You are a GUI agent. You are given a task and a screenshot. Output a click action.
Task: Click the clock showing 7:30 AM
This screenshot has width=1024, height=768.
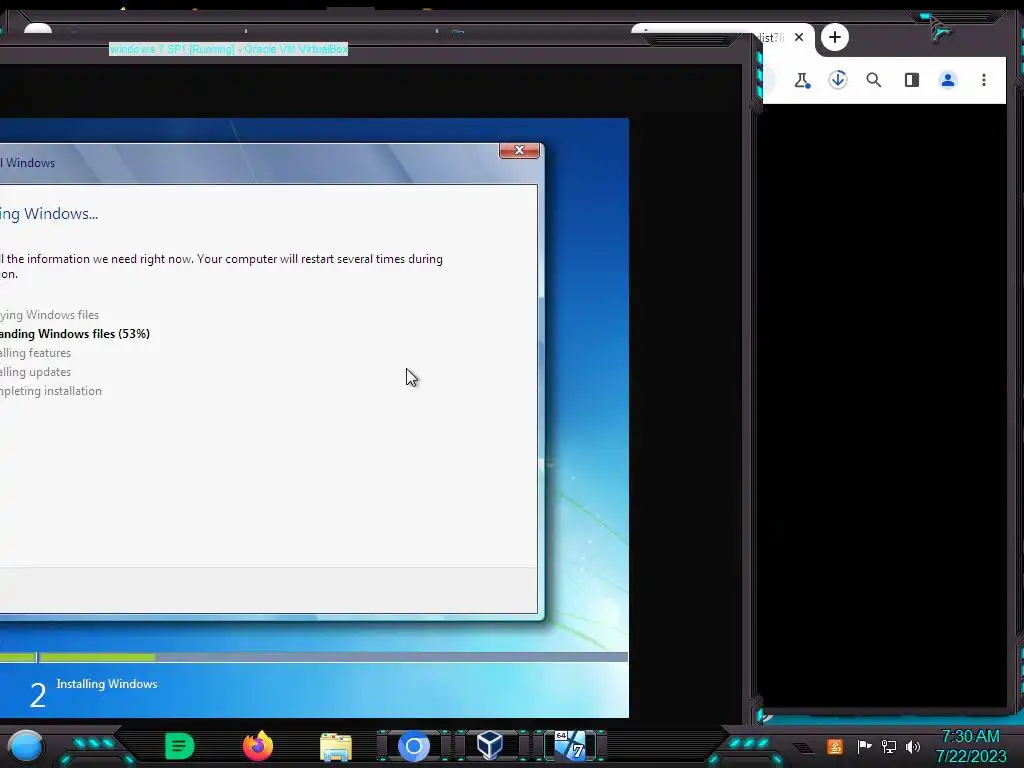[x=970, y=737]
